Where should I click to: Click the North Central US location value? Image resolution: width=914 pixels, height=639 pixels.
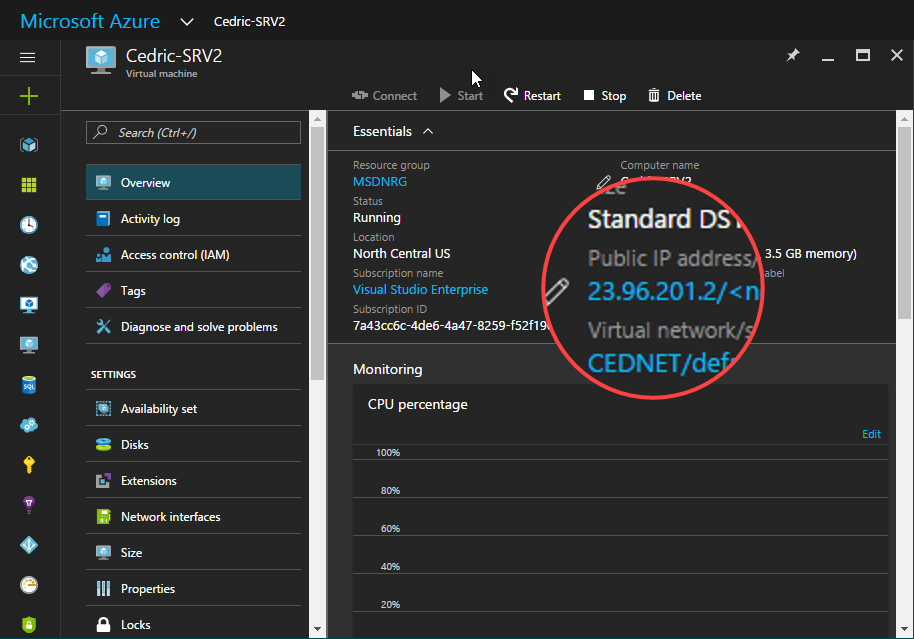click(x=402, y=254)
